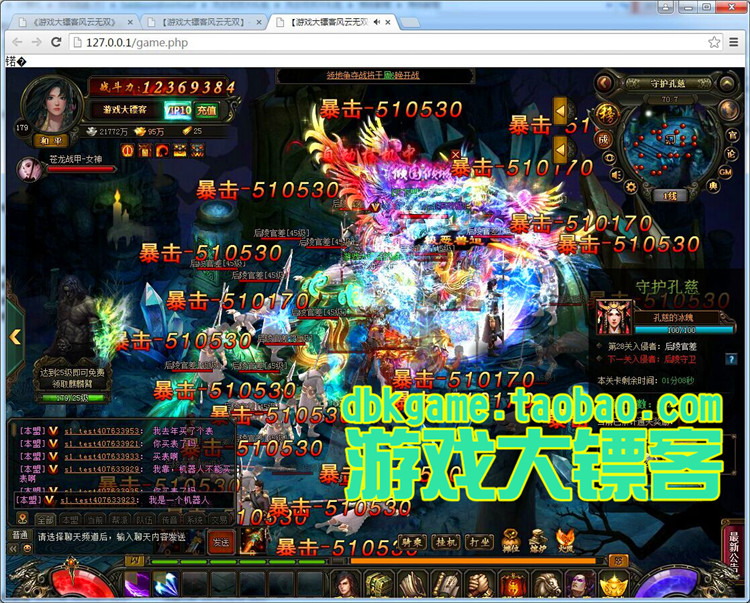The height and width of the screenshot is (603, 750).
Task: Select the 队伍 chat tab
Action: [x=145, y=519]
